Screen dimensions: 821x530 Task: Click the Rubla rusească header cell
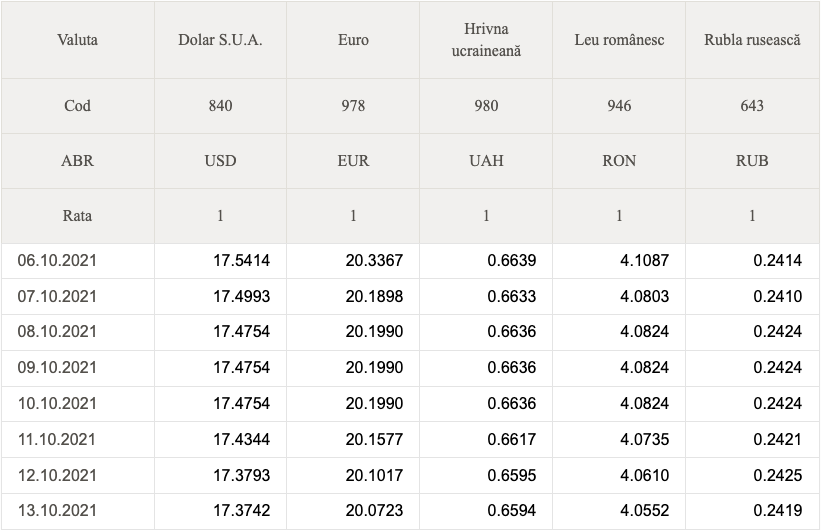click(x=752, y=40)
